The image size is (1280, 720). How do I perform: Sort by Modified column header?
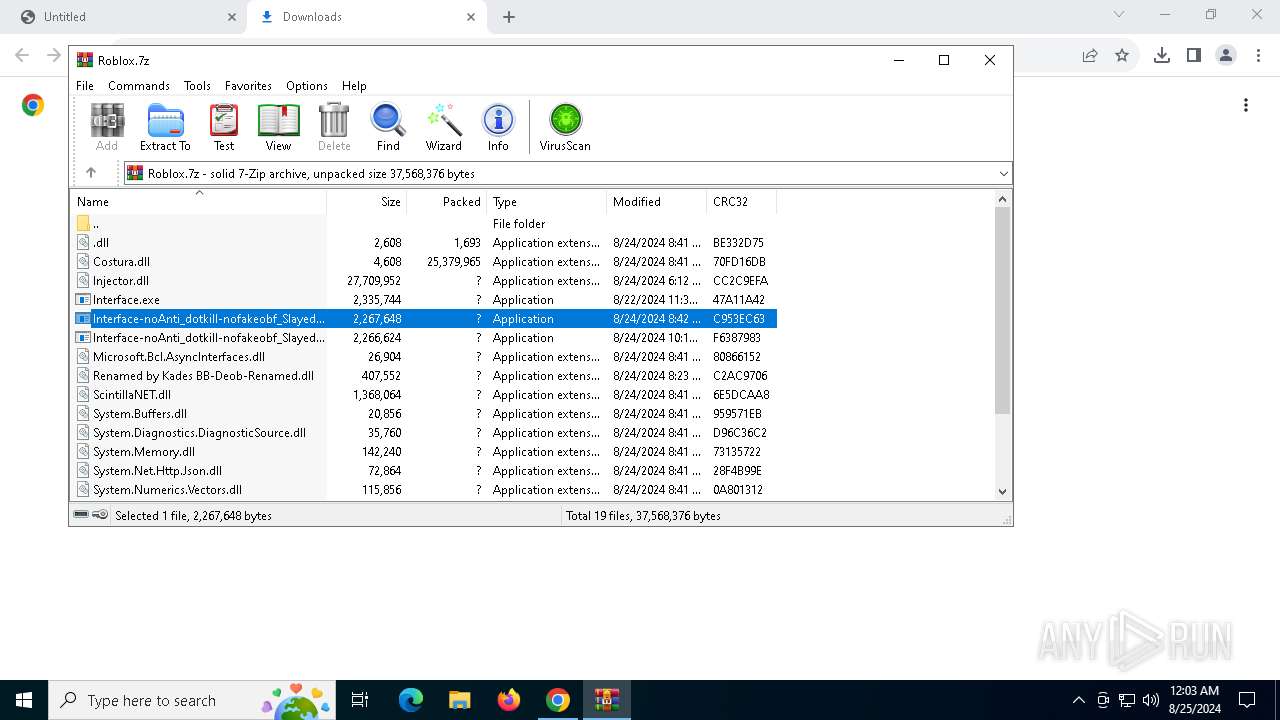click(656, 201)
